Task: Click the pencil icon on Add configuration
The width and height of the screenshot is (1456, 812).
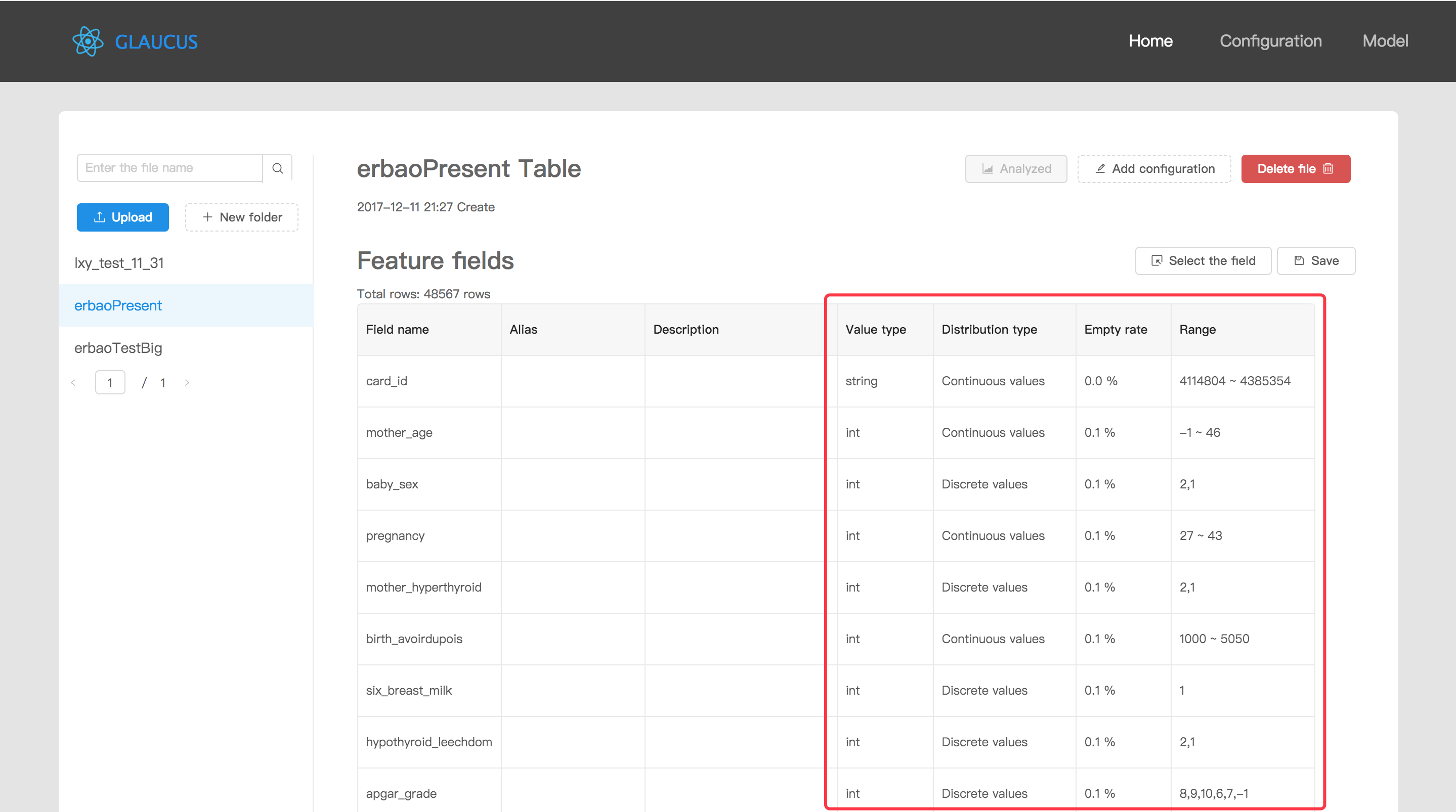Action: tap(1100, 168)
